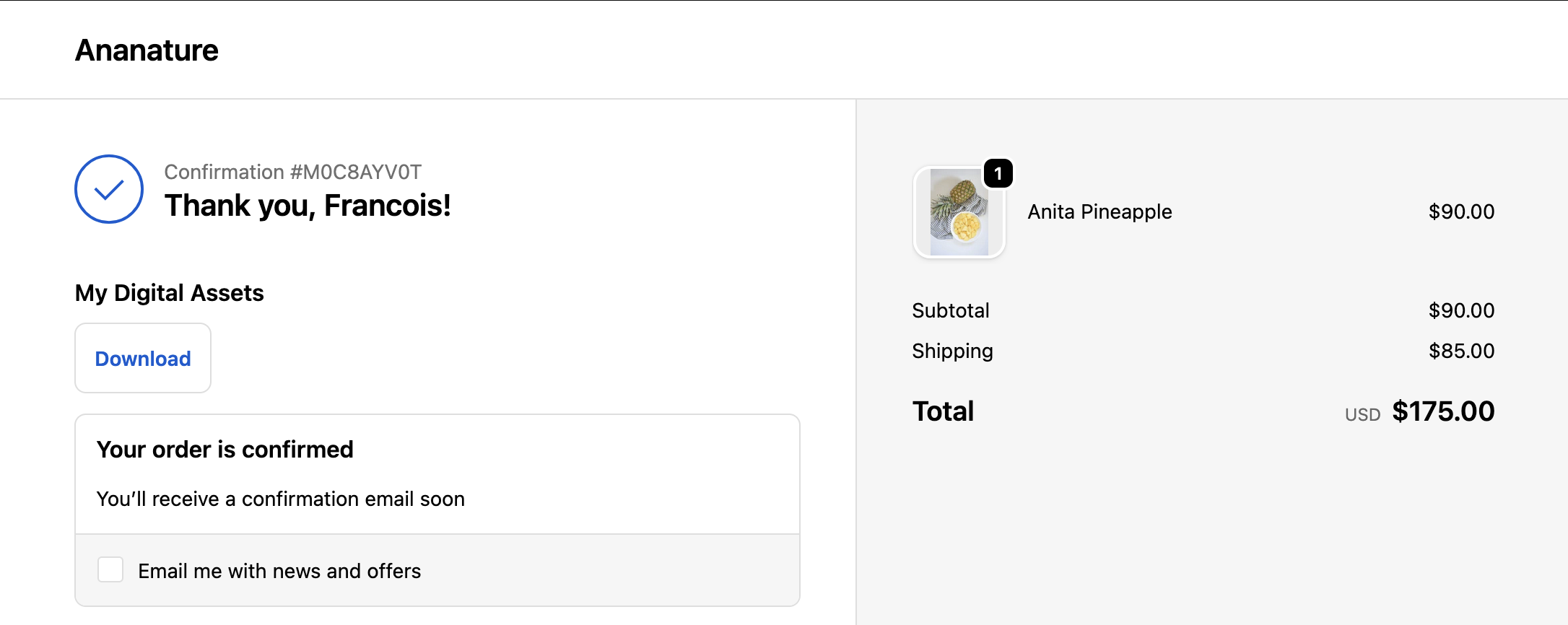Click the blue confirmation checkmark icon
Screen dimensions: 1568x625
tap(108, 189)
